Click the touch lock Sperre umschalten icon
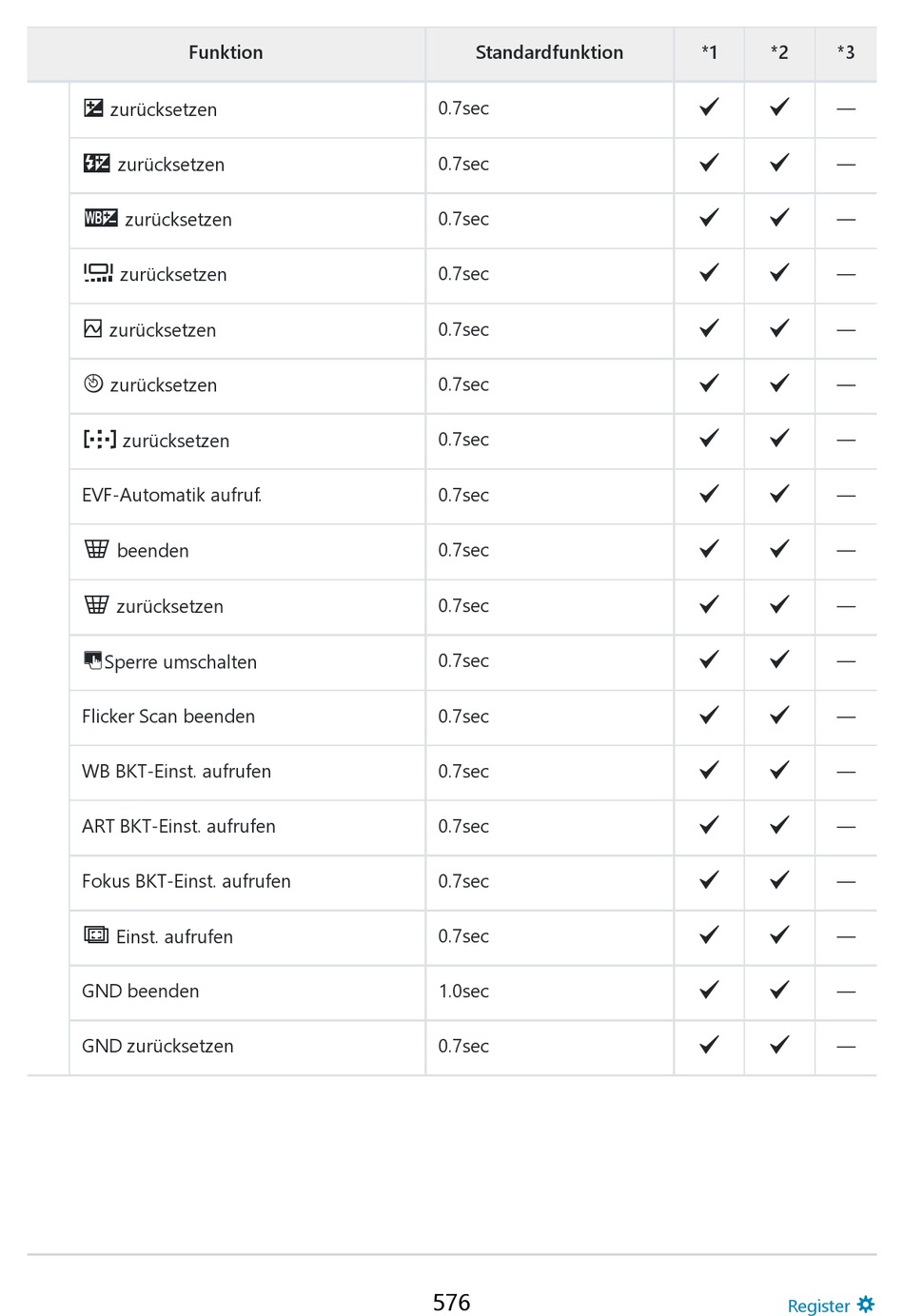The image size is (904, 1316). (92, 659)
